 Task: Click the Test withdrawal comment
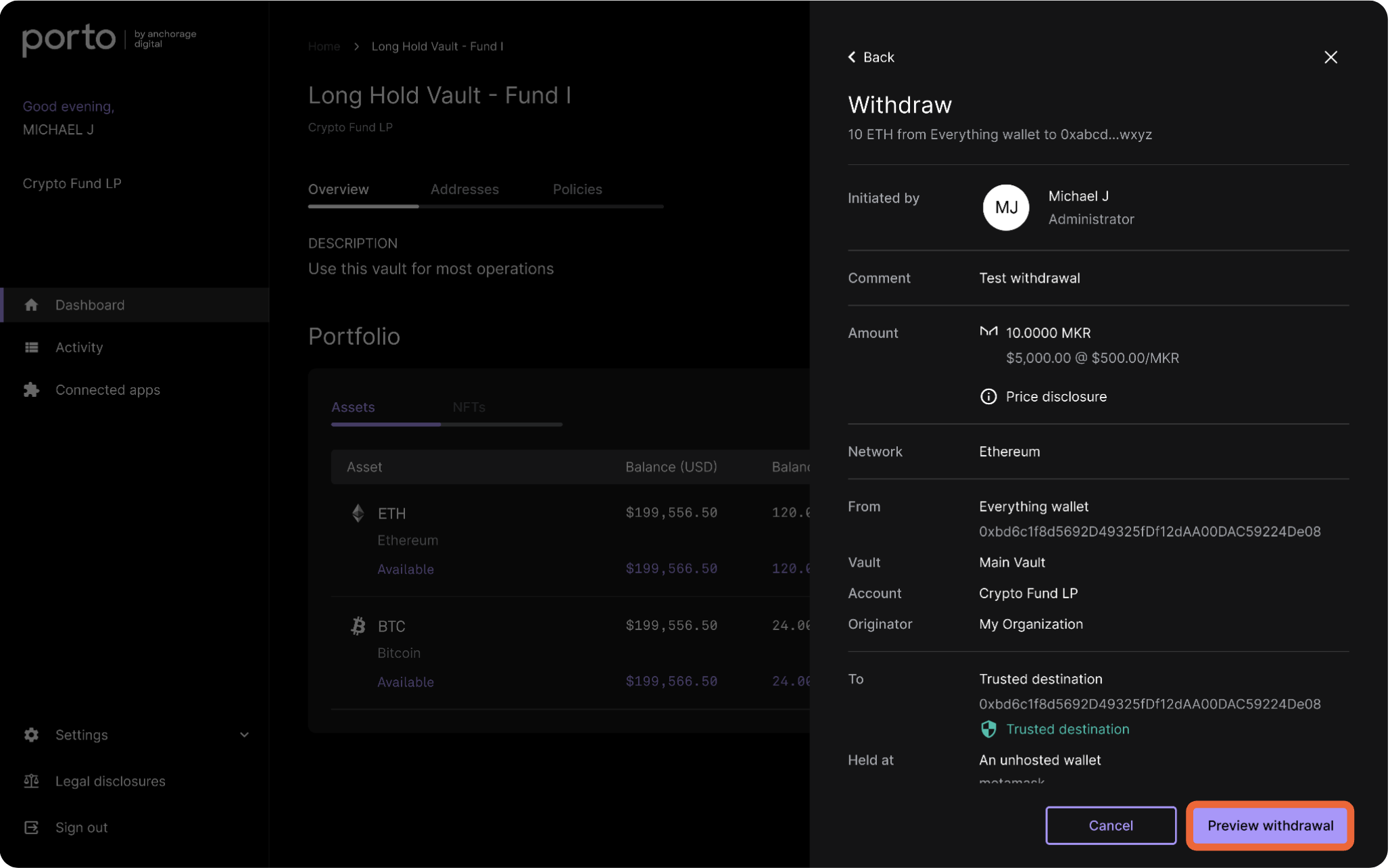[1029, 278]
